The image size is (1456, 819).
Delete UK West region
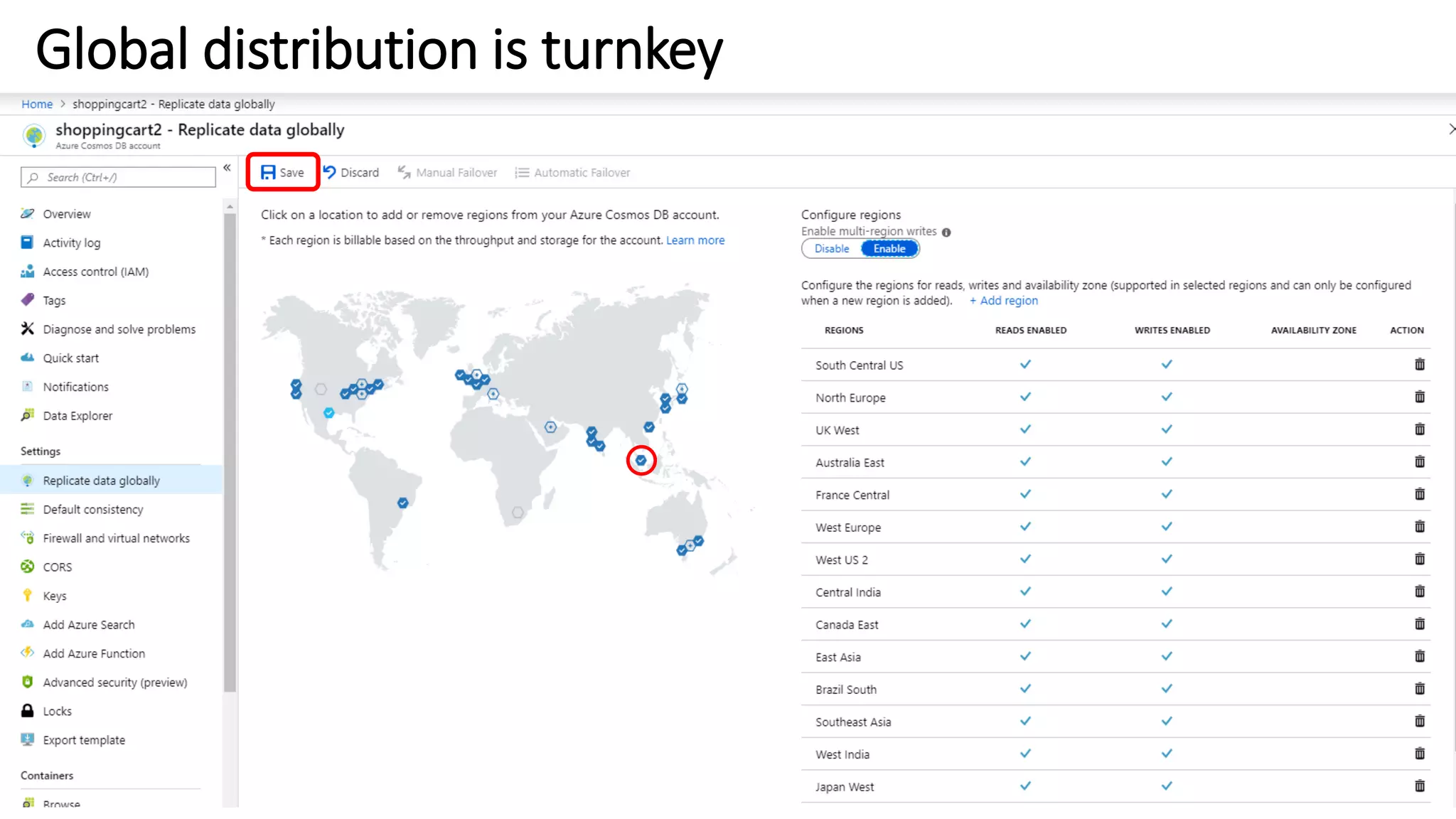pos(1420,429)
